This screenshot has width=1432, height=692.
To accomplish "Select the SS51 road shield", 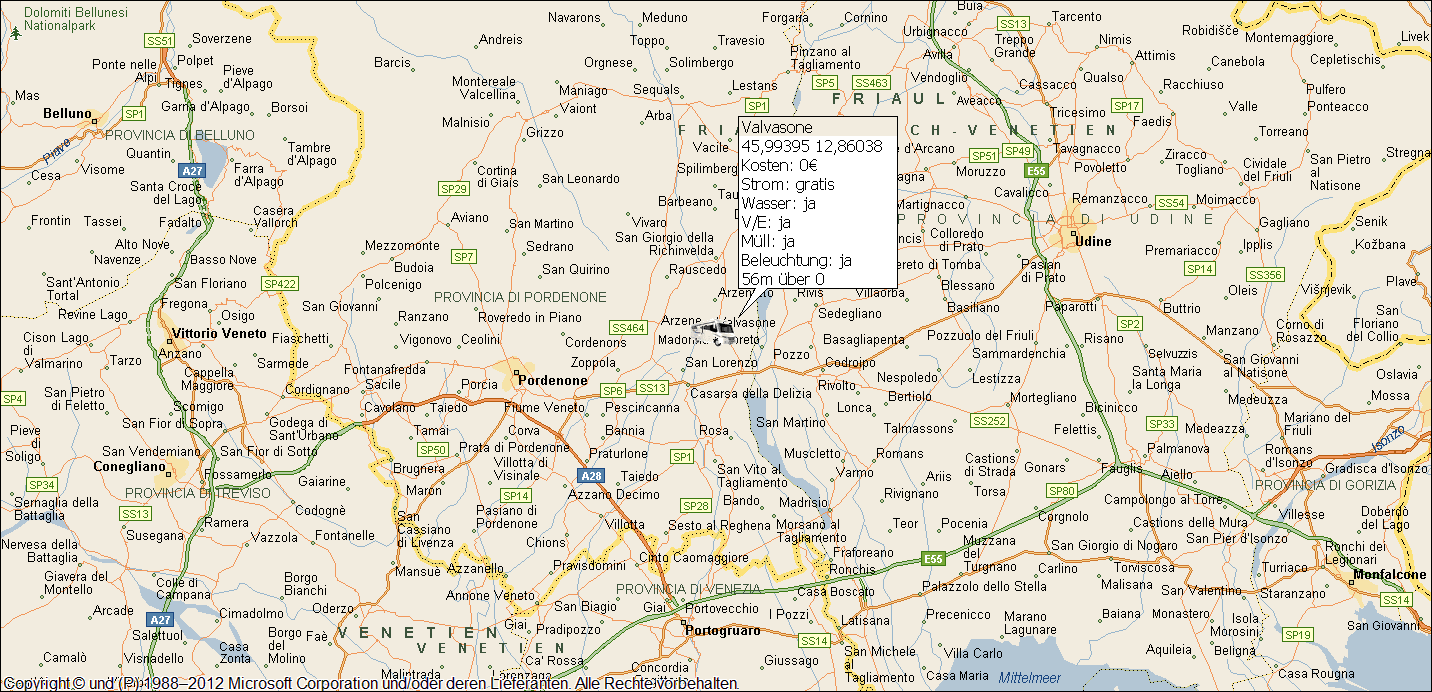I will point(160,41).
